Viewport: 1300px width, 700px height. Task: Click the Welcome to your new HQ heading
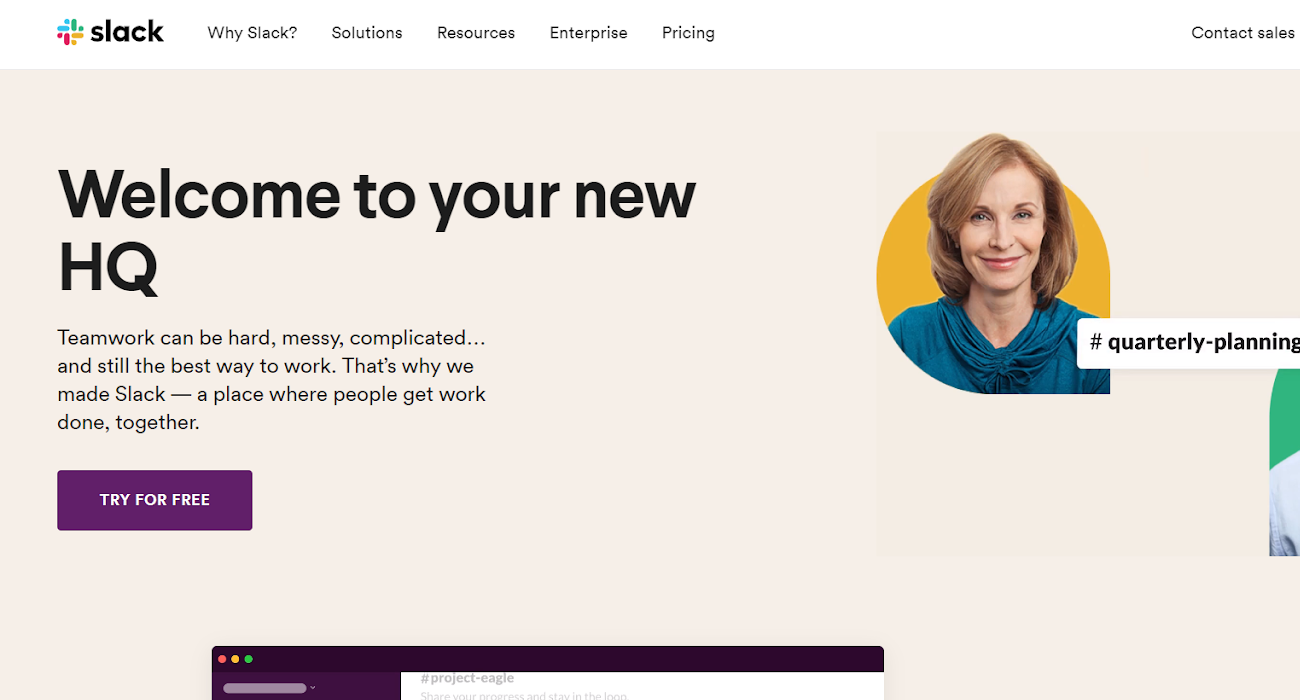[376, 230]
